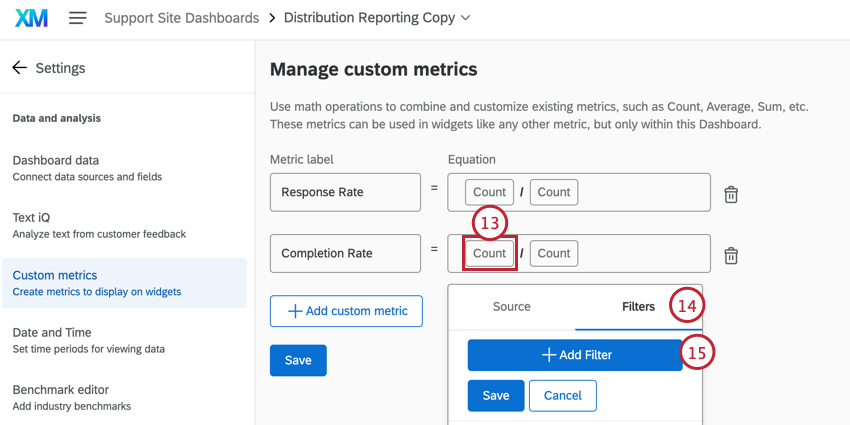Click Add custom metric button

[x=346, y=311]
